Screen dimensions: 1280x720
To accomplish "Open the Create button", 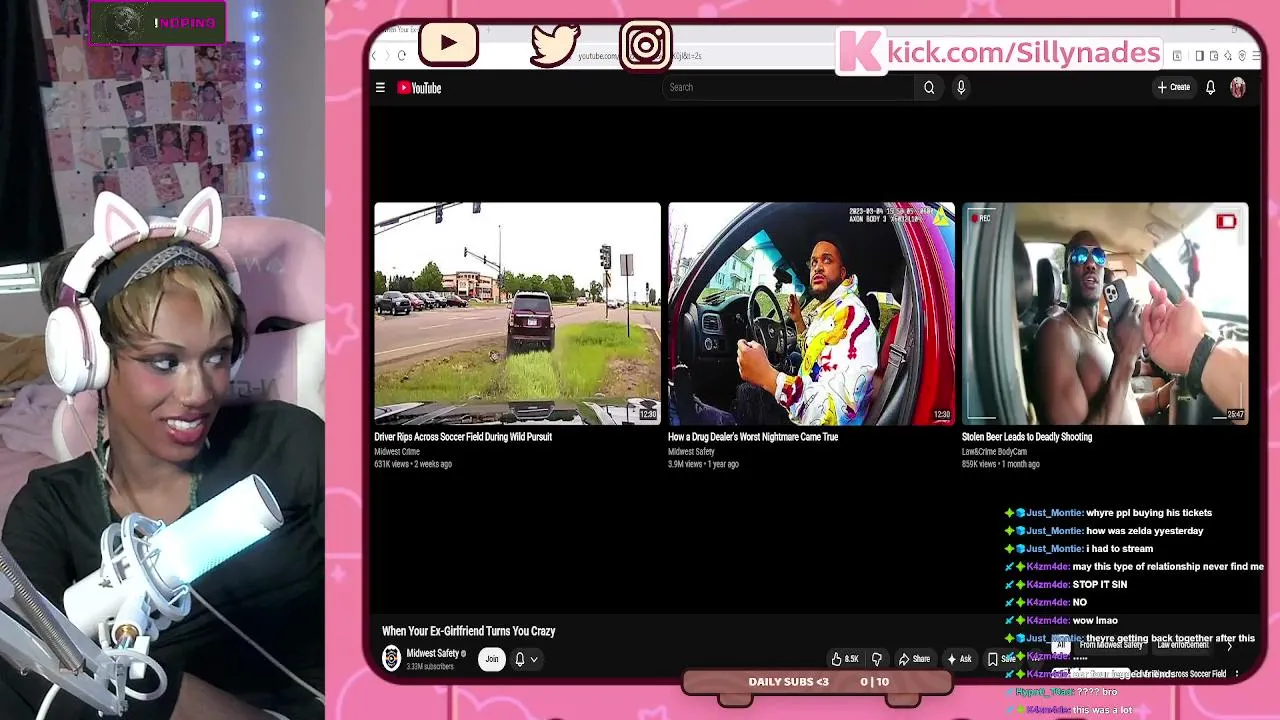I will [x=1174, y=87].
